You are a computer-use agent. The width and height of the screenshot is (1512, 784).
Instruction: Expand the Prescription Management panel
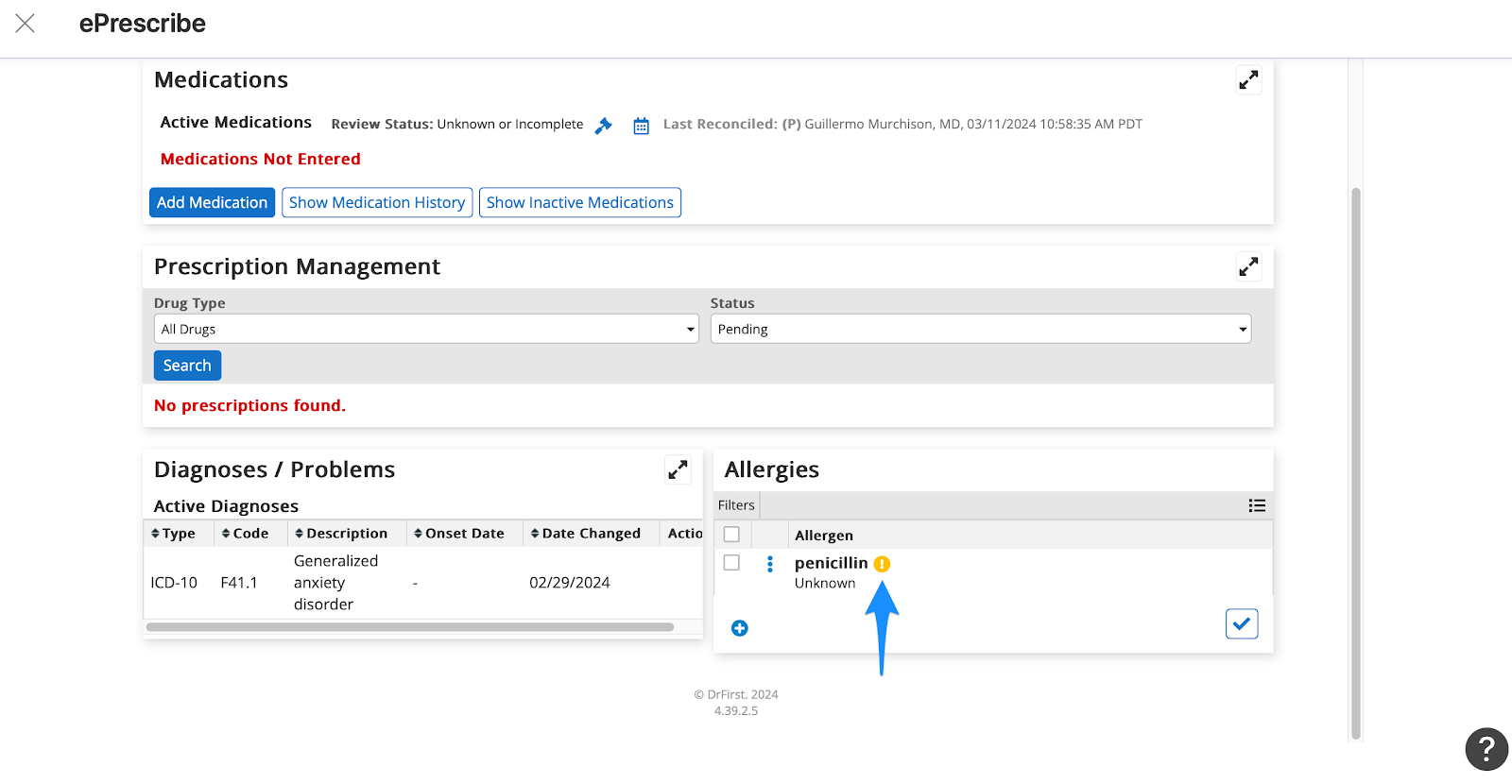tap(1248, 267)
